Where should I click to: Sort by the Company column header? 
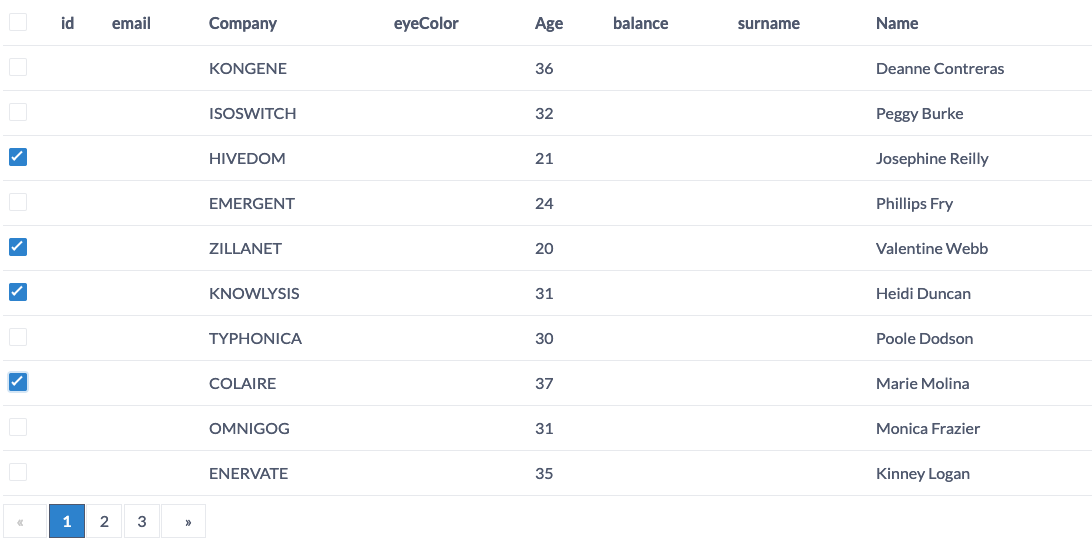point(242,23)
